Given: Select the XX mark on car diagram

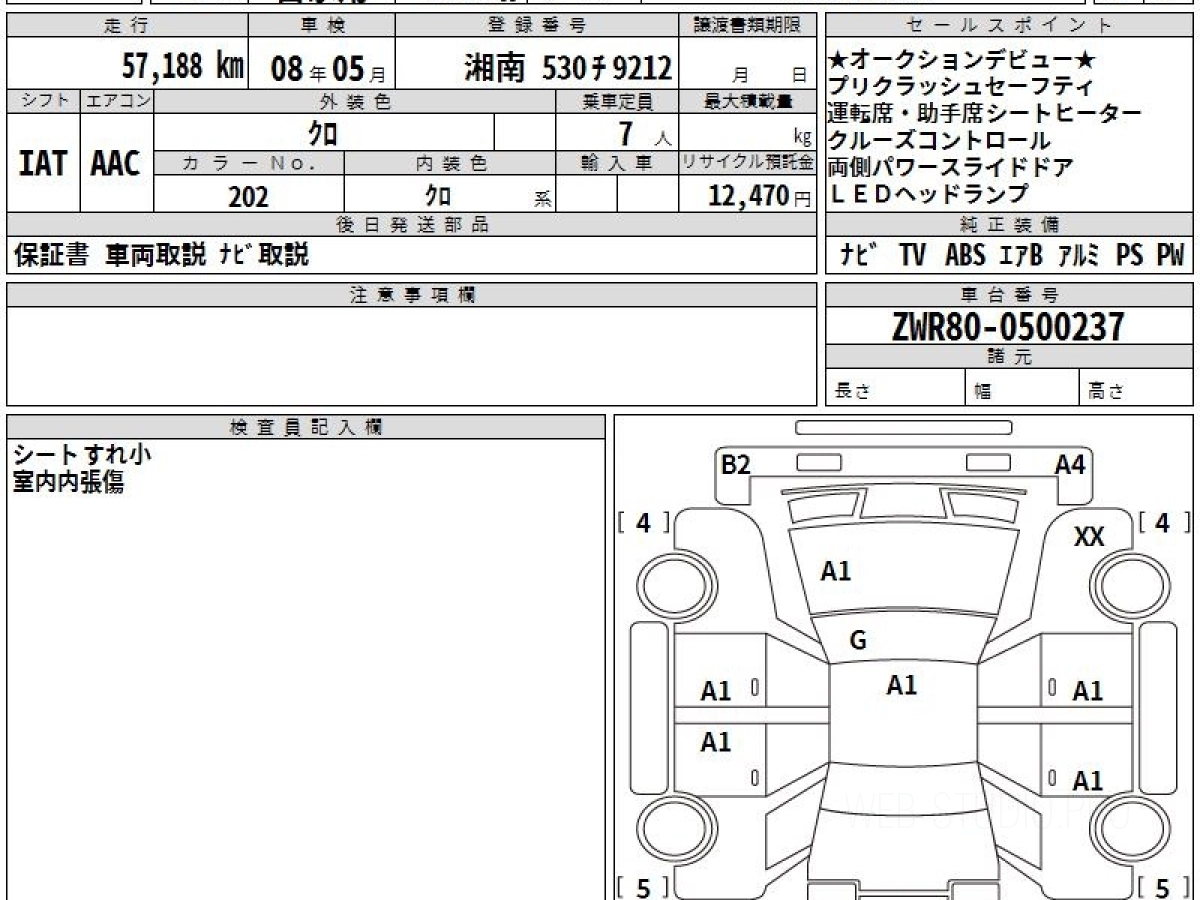Looking at the screenshot, I should pyautogui.click(x=1089, y=537).
